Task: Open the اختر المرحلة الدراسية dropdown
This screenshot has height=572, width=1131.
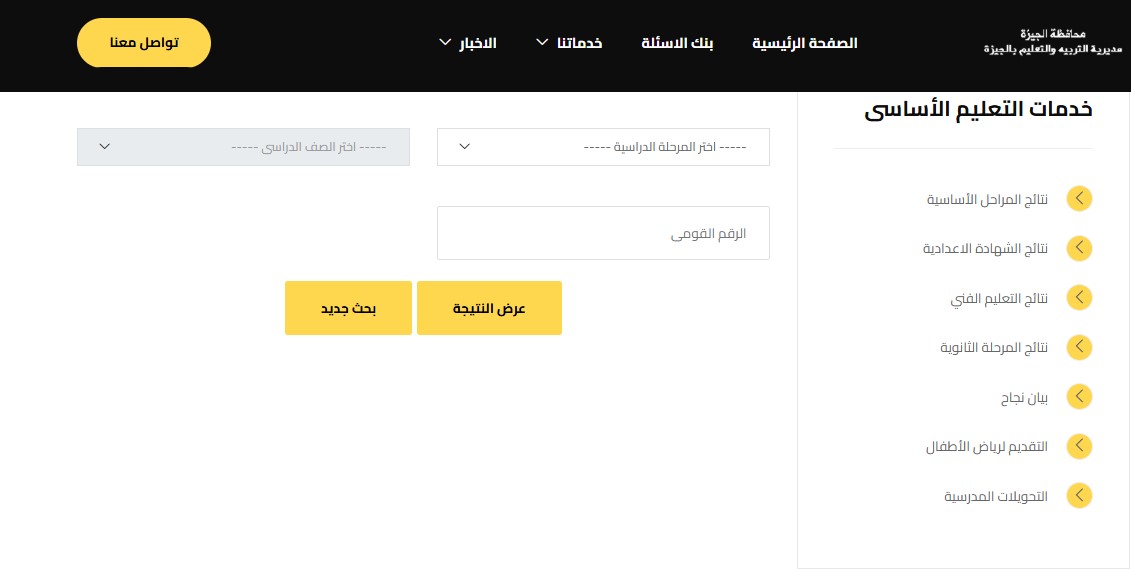Action: point(603,147)
